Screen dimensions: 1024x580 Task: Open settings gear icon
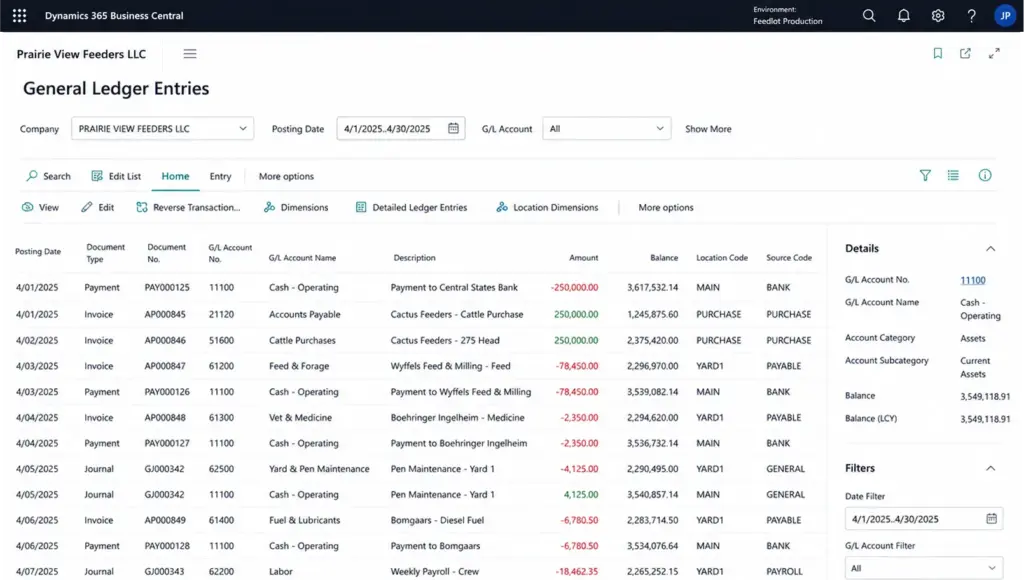[938, 16]
